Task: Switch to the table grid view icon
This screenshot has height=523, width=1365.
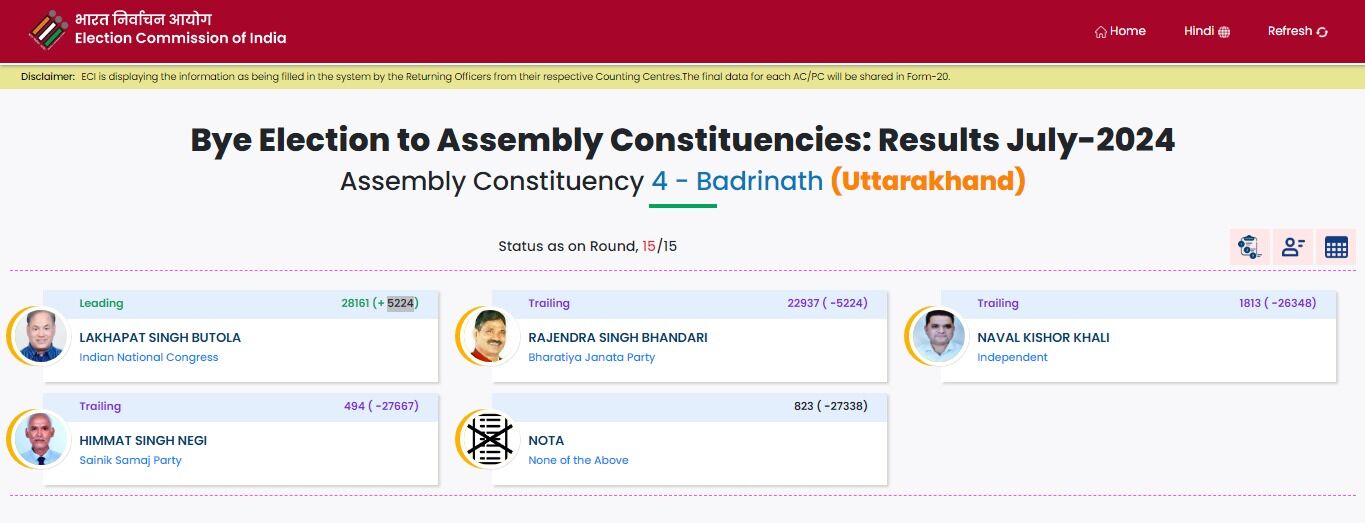Action: click(1336, 246)
